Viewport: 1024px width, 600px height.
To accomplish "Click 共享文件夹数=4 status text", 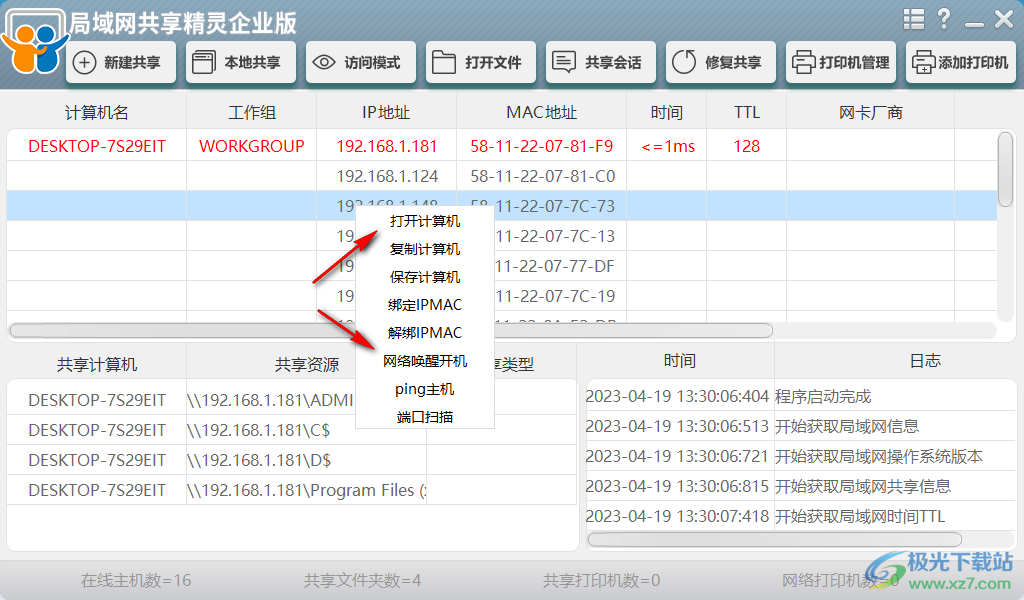I will (362, 580).
